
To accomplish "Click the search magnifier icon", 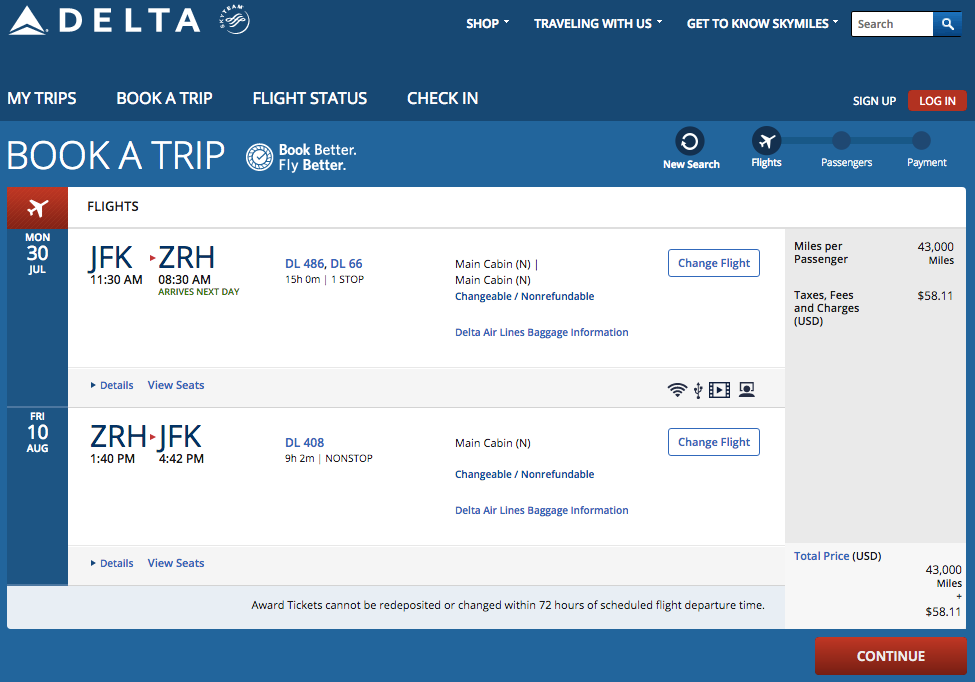I will (x=948, y=24).
